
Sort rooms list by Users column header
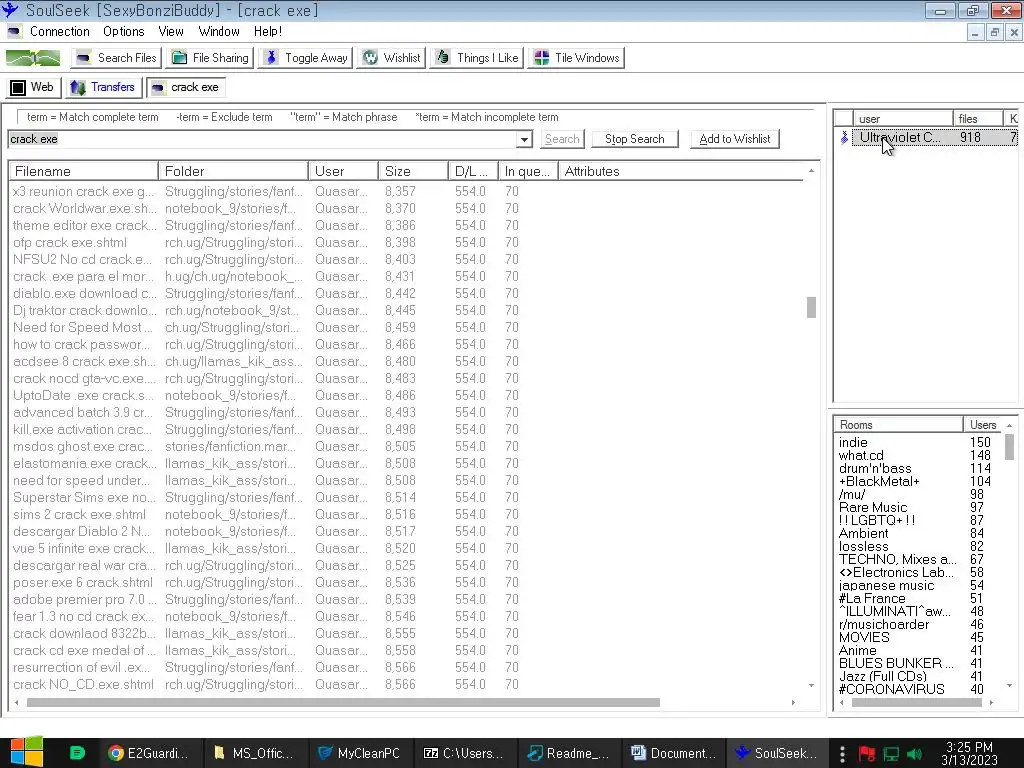click(x=983, y=424)
